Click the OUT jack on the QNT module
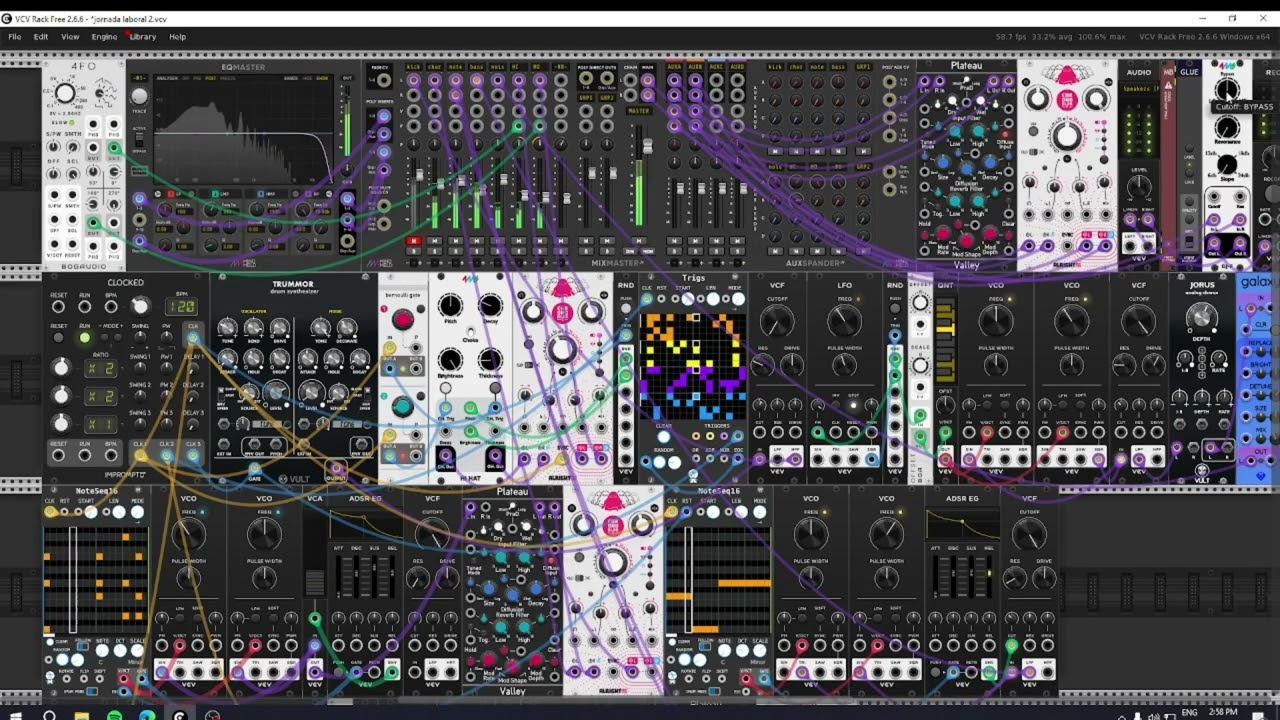The image size is (1280, 720). point(945,458)
